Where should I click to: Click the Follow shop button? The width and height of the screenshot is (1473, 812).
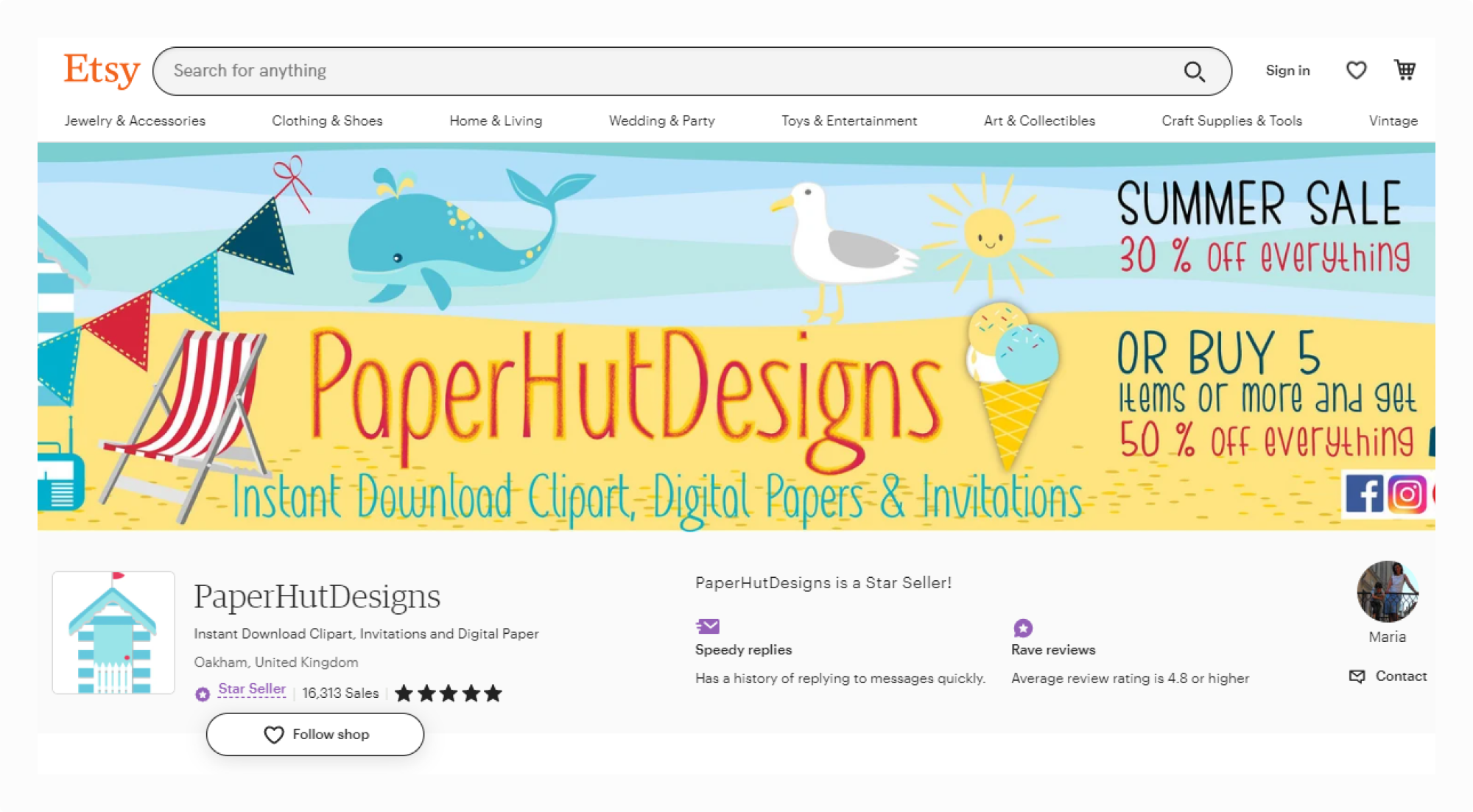[315, 734]
